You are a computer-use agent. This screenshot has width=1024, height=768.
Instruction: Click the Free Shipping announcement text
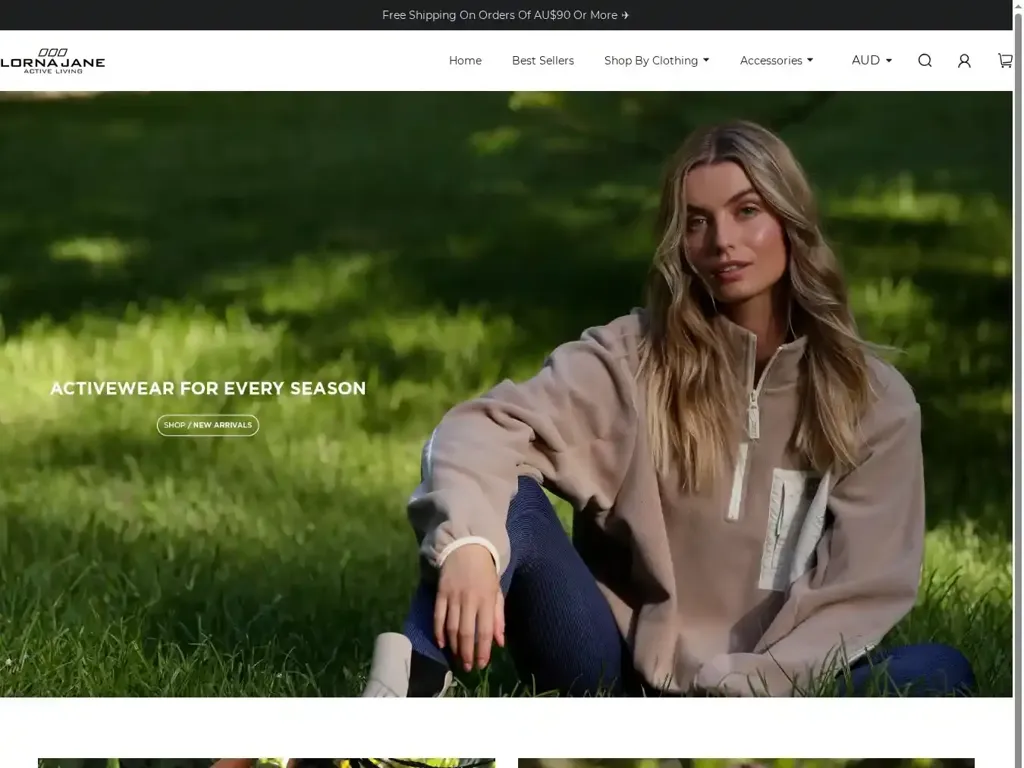pyautogui.click(x=499, y=15)
